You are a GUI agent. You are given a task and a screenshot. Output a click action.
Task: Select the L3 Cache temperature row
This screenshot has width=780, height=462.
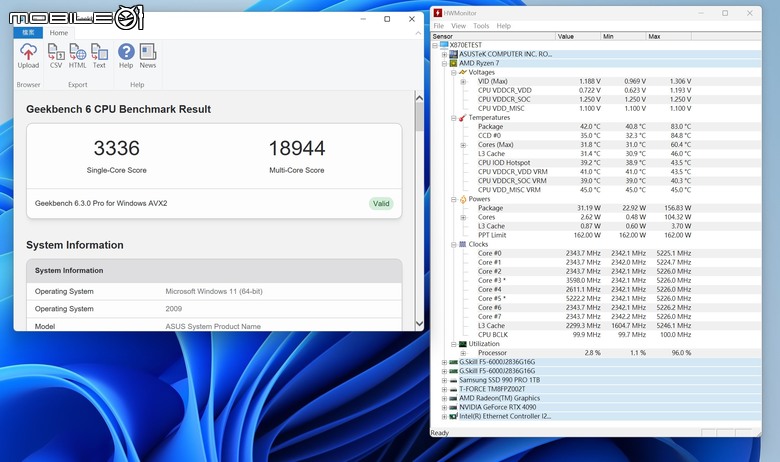(596, 154)
